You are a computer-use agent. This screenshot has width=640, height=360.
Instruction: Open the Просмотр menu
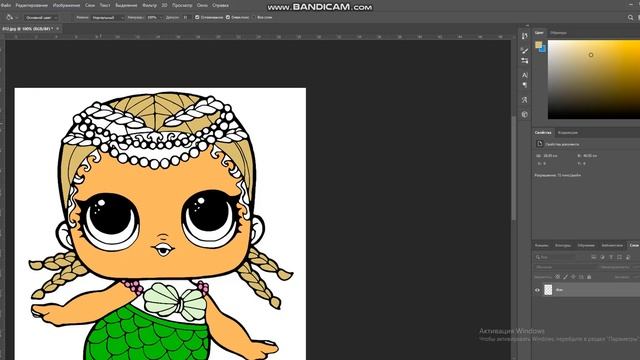coord(182,5)
